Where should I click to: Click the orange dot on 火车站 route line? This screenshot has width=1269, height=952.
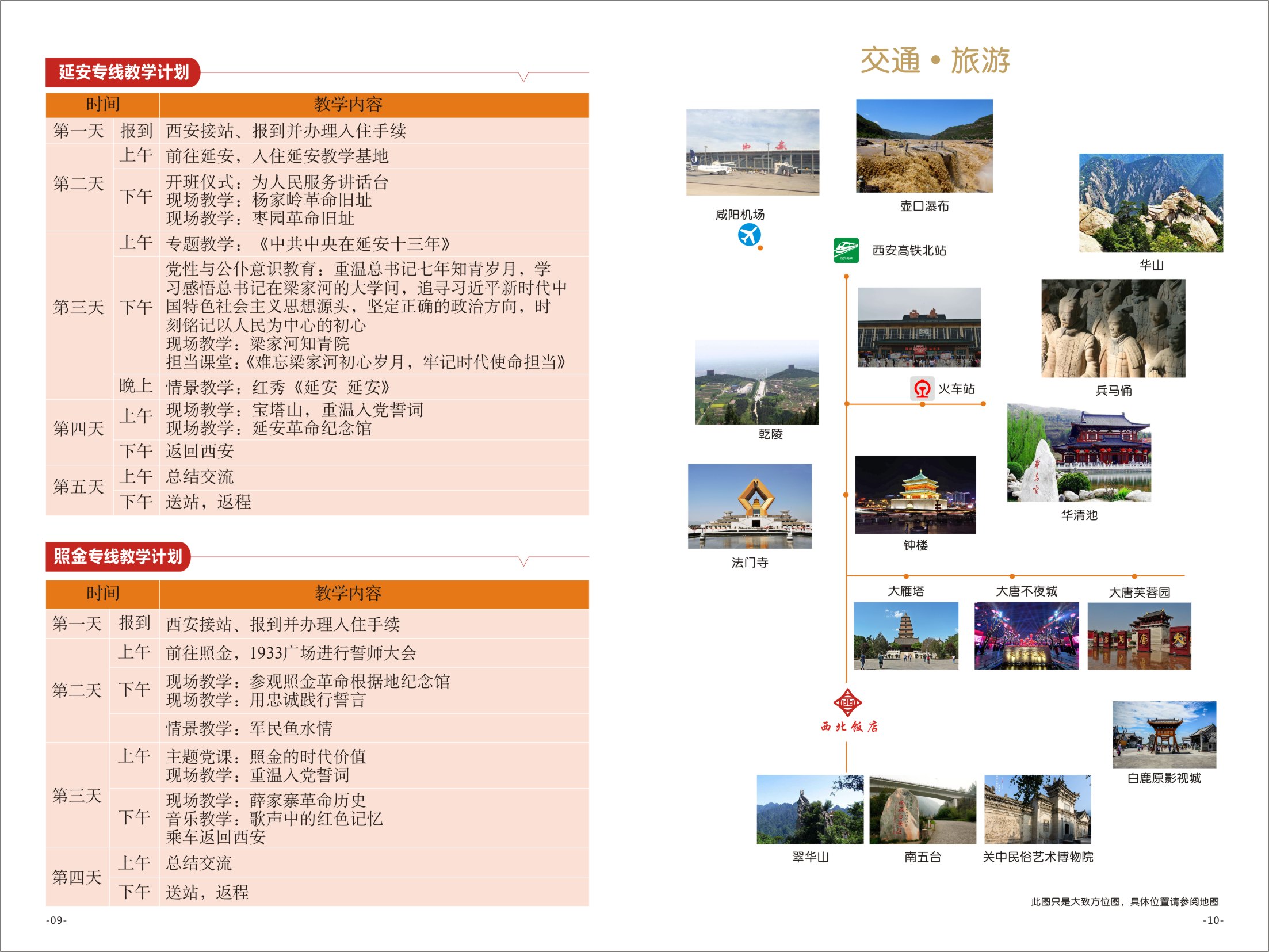coord(922,404)
